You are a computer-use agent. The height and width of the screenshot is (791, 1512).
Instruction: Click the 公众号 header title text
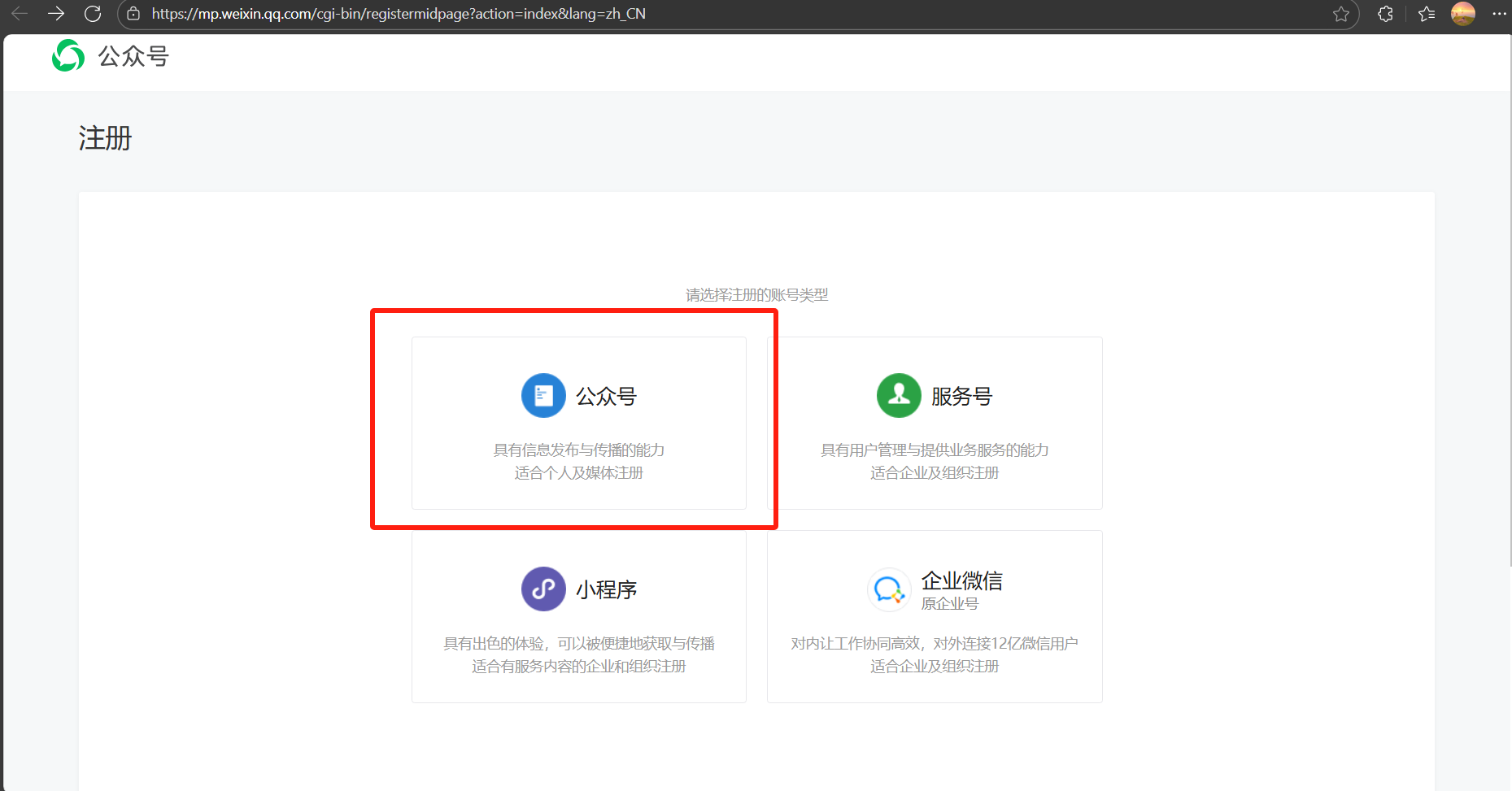click(133, 56)
